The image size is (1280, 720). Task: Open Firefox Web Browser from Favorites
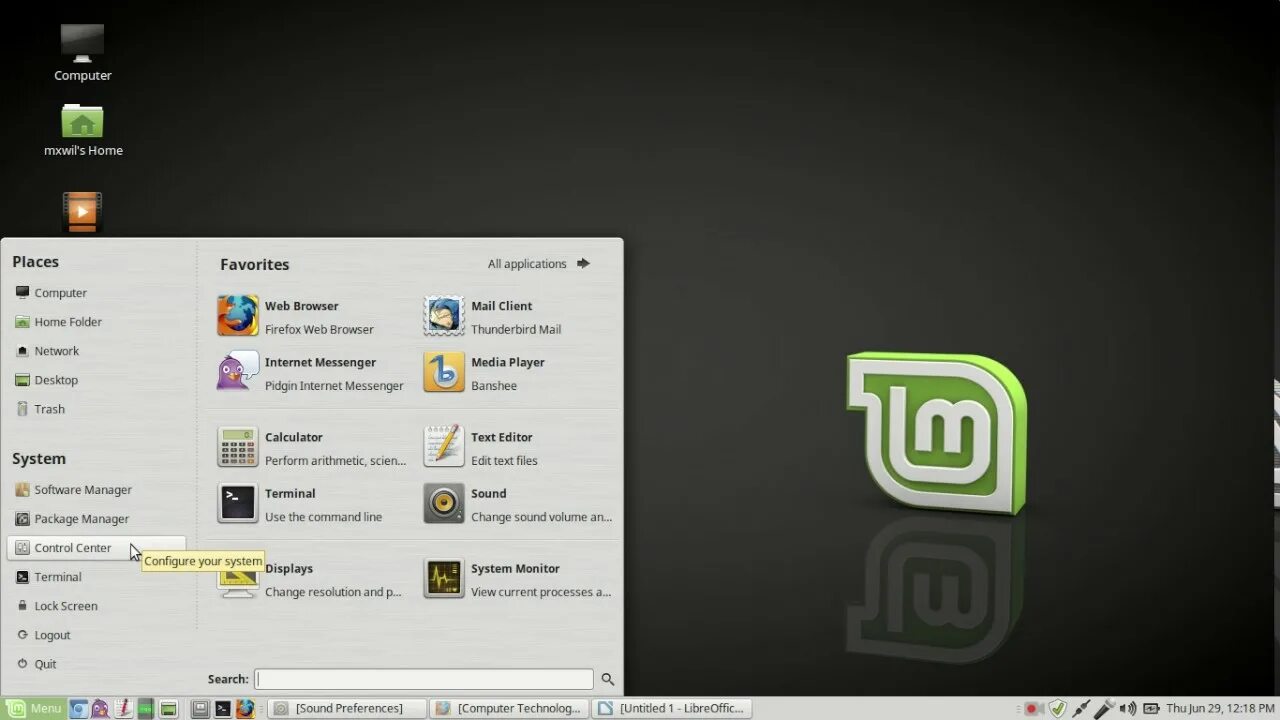[x=312, y=317]
